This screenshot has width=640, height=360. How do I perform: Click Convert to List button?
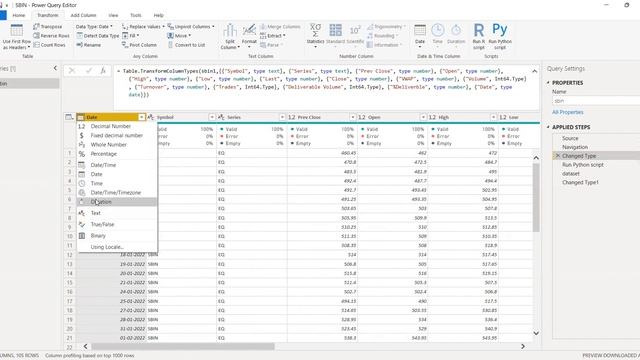point(186,45)
